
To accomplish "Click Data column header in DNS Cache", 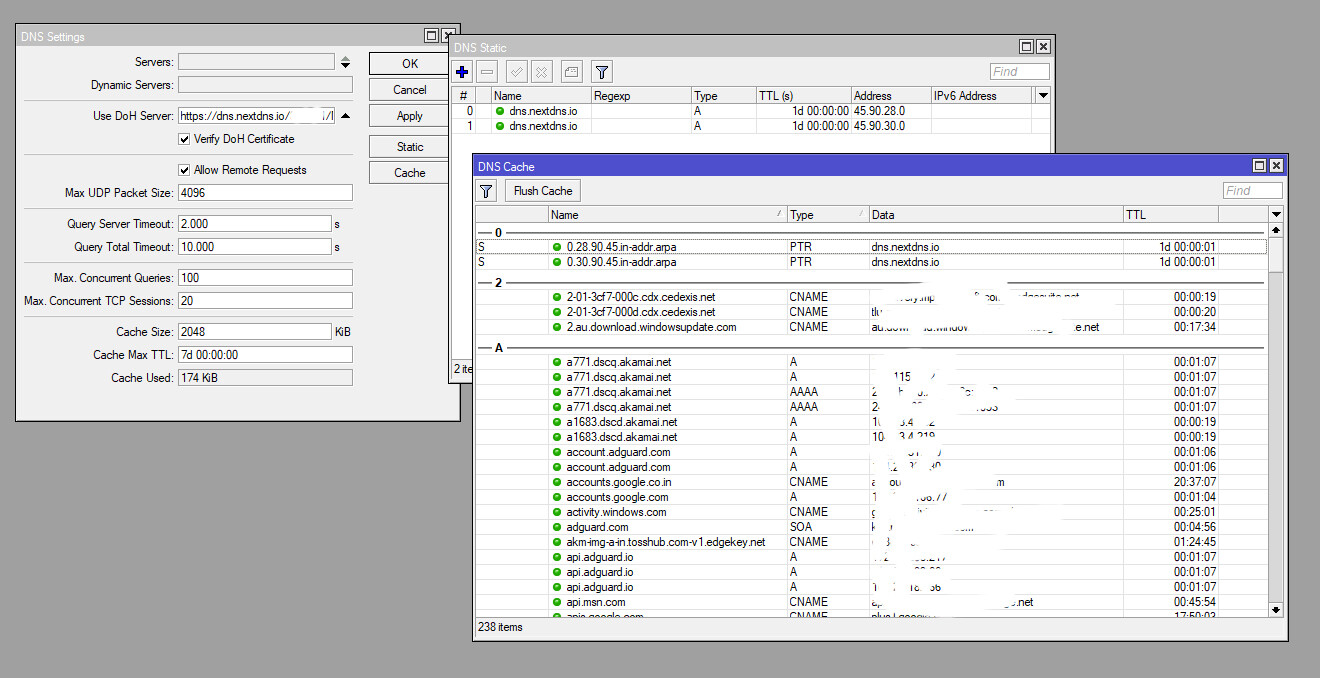I will (x=997, y=215).
